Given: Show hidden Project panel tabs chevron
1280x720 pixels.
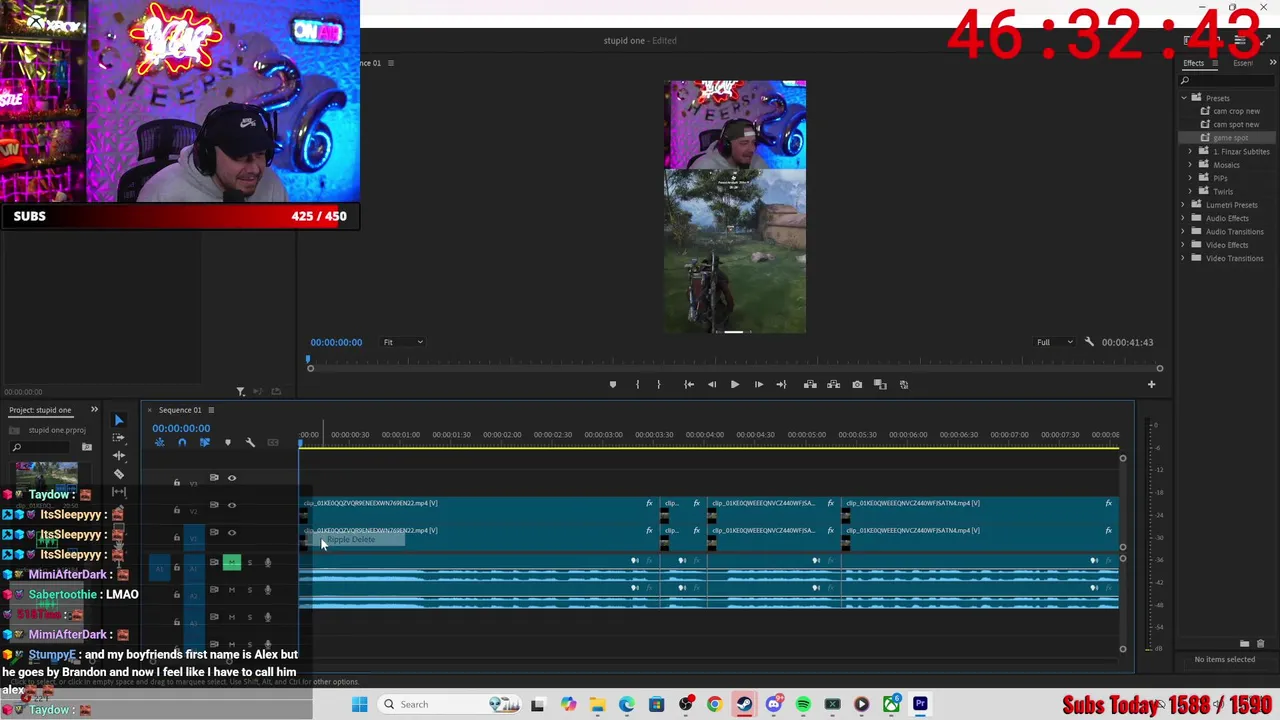Looking at the screenshot, I should [x=94, y=410].
